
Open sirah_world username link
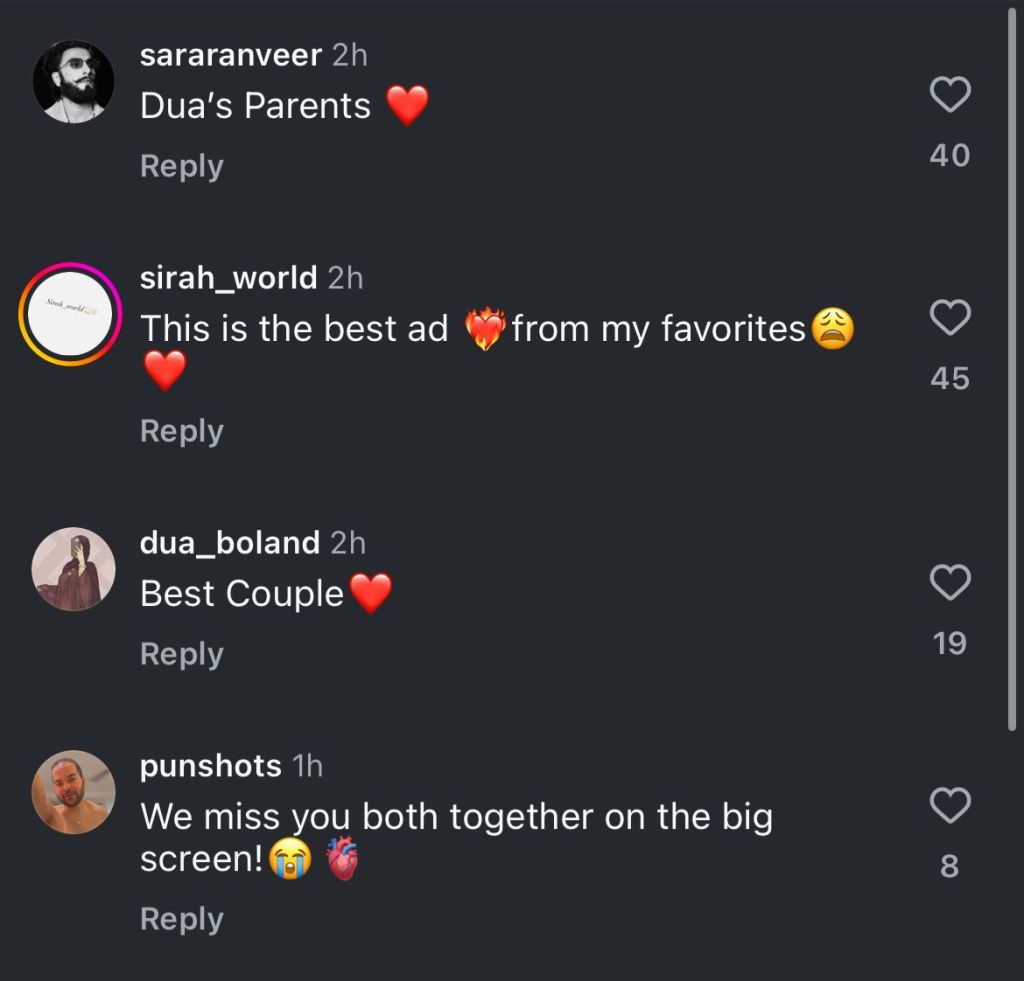229,278
